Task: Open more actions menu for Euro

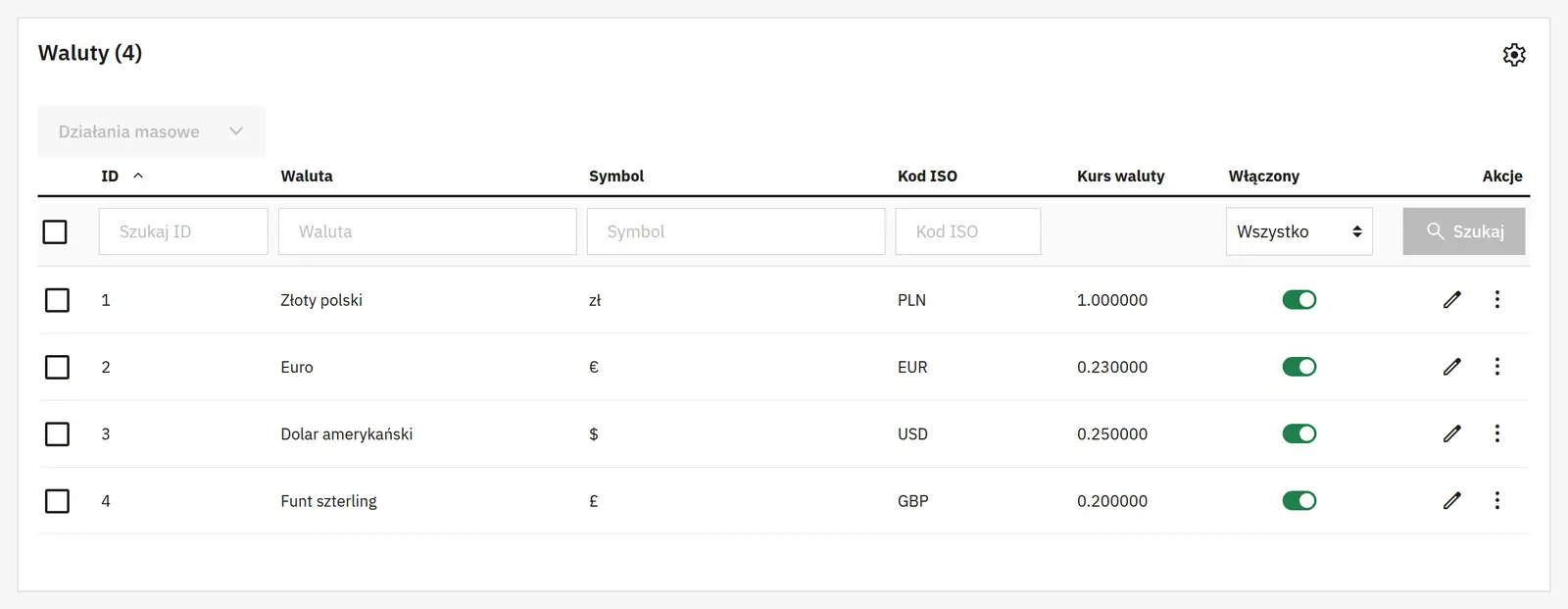Action: (1497, 366)
